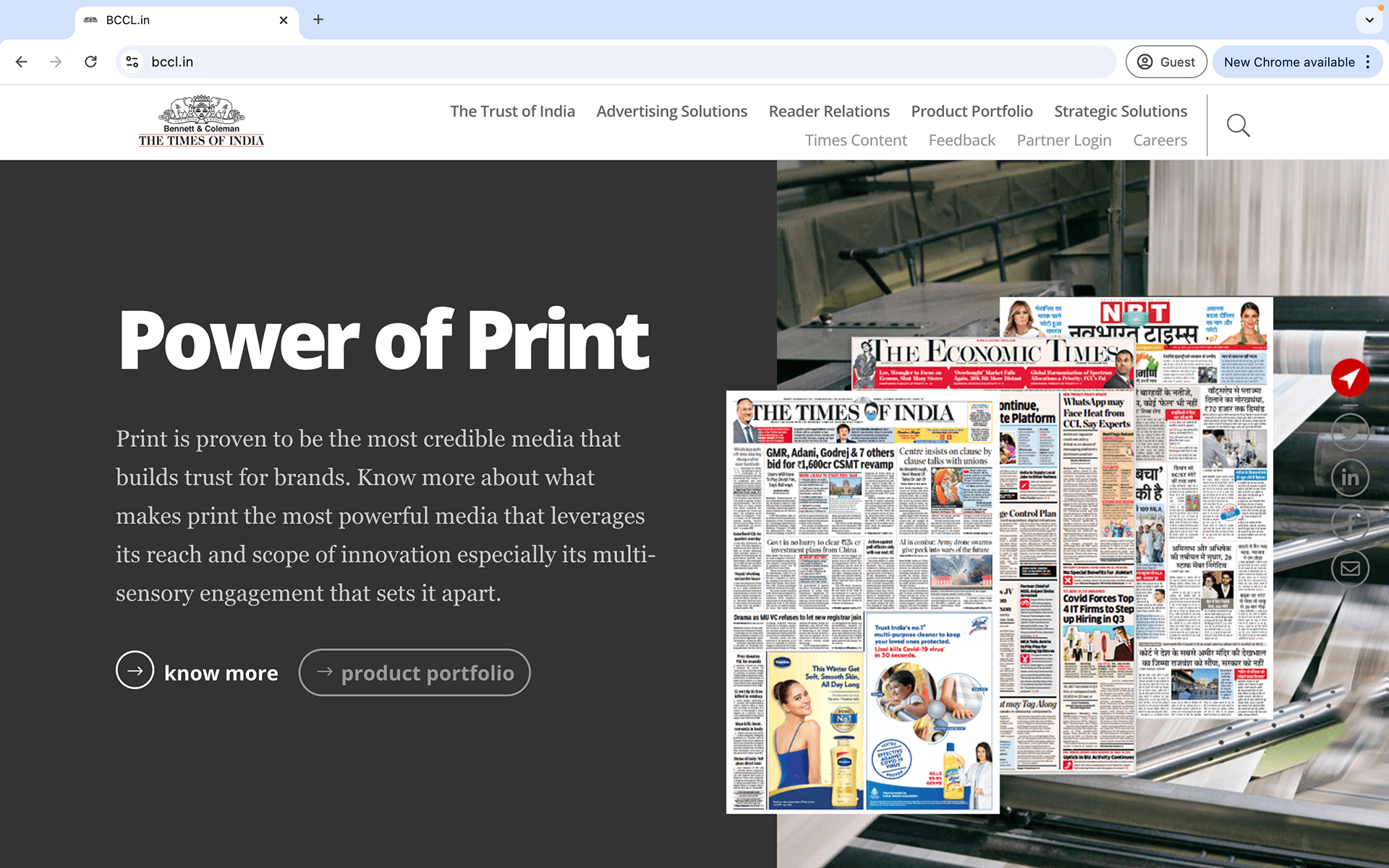Open The Trust of India menu
The width and height of the screenshot is (1389, 868).
tap(512, 111)
